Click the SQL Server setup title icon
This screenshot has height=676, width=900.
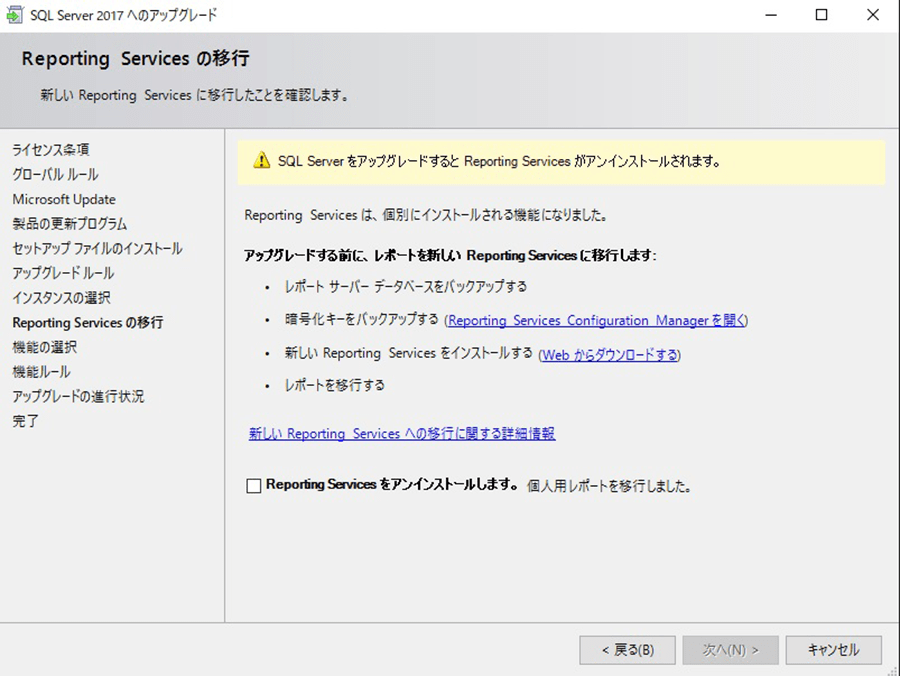point(14,15)
